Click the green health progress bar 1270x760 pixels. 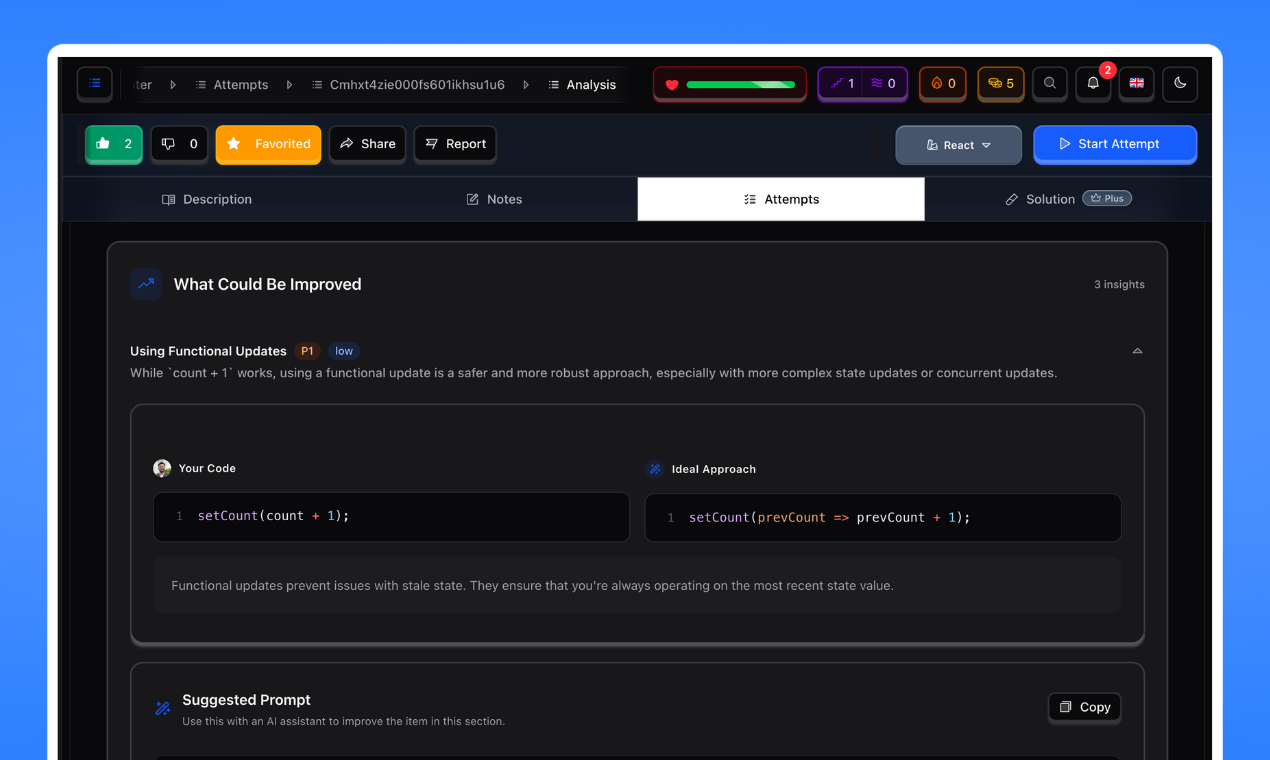(740, 84)
